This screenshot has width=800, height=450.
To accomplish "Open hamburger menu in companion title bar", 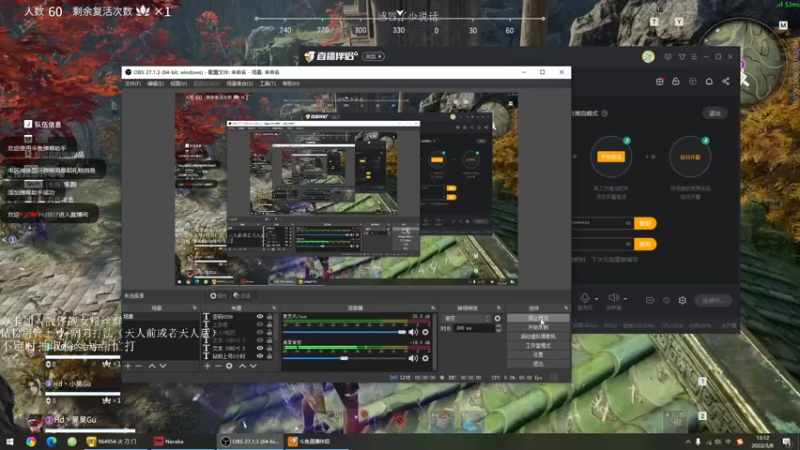I will click(x=694, y=57).
